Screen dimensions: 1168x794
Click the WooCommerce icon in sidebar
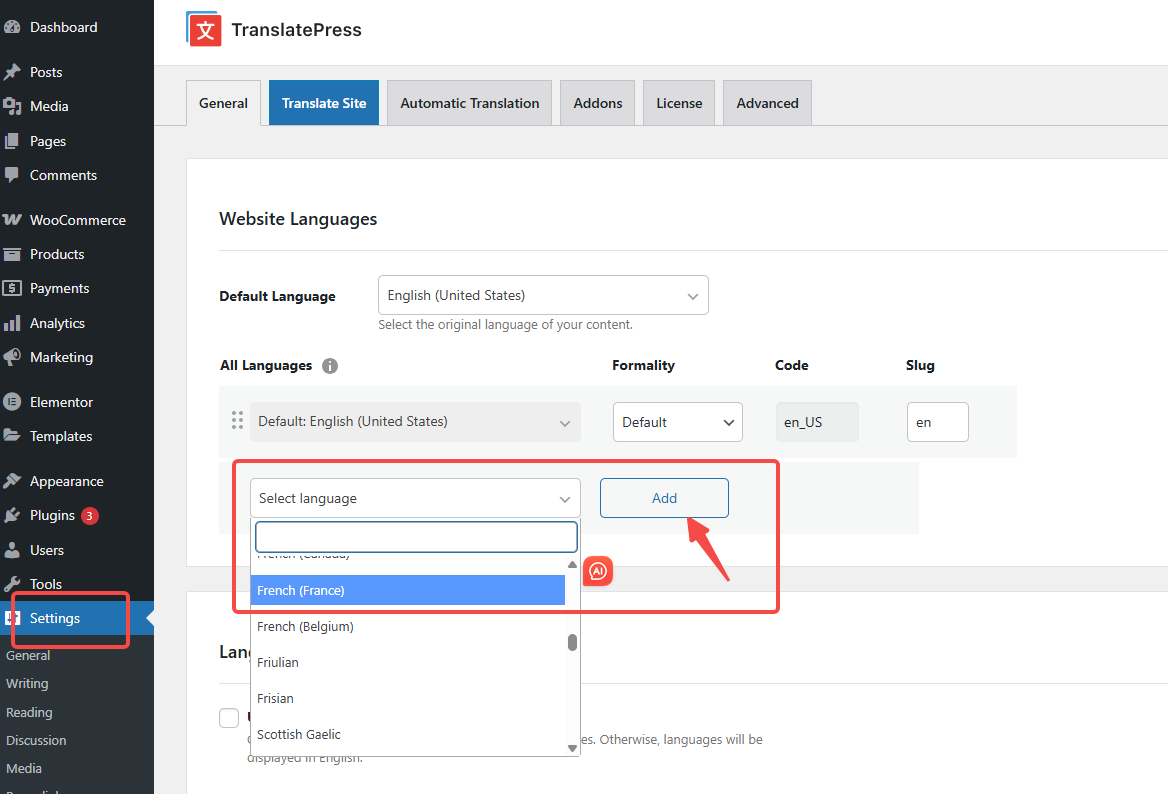[x=13, y=220]
